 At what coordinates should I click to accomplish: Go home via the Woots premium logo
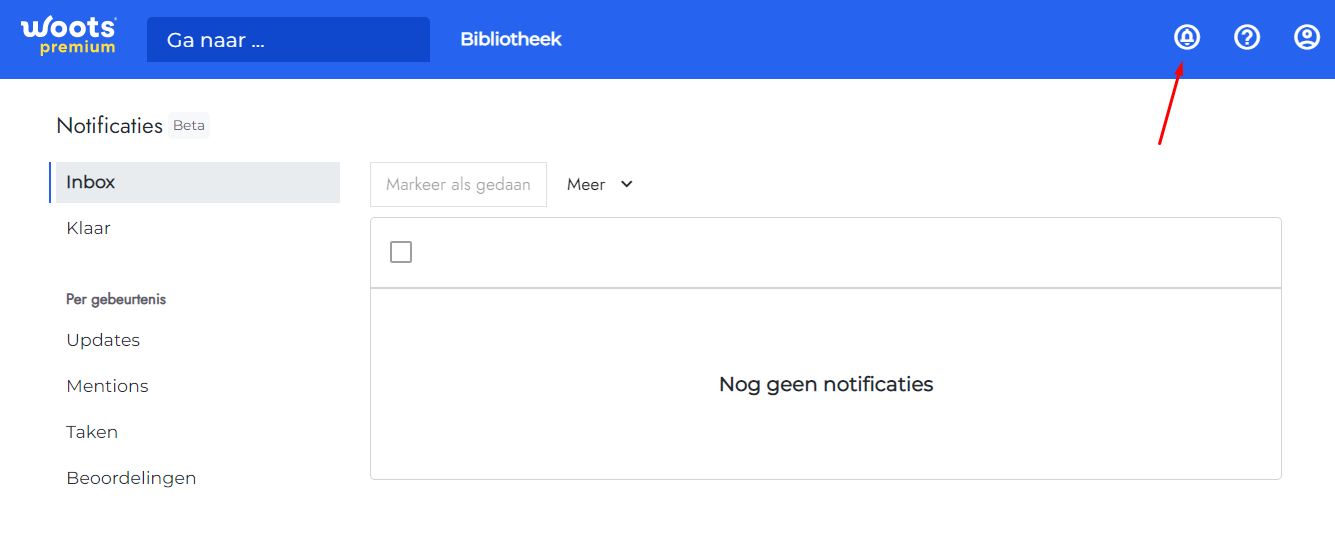[68, 36]
